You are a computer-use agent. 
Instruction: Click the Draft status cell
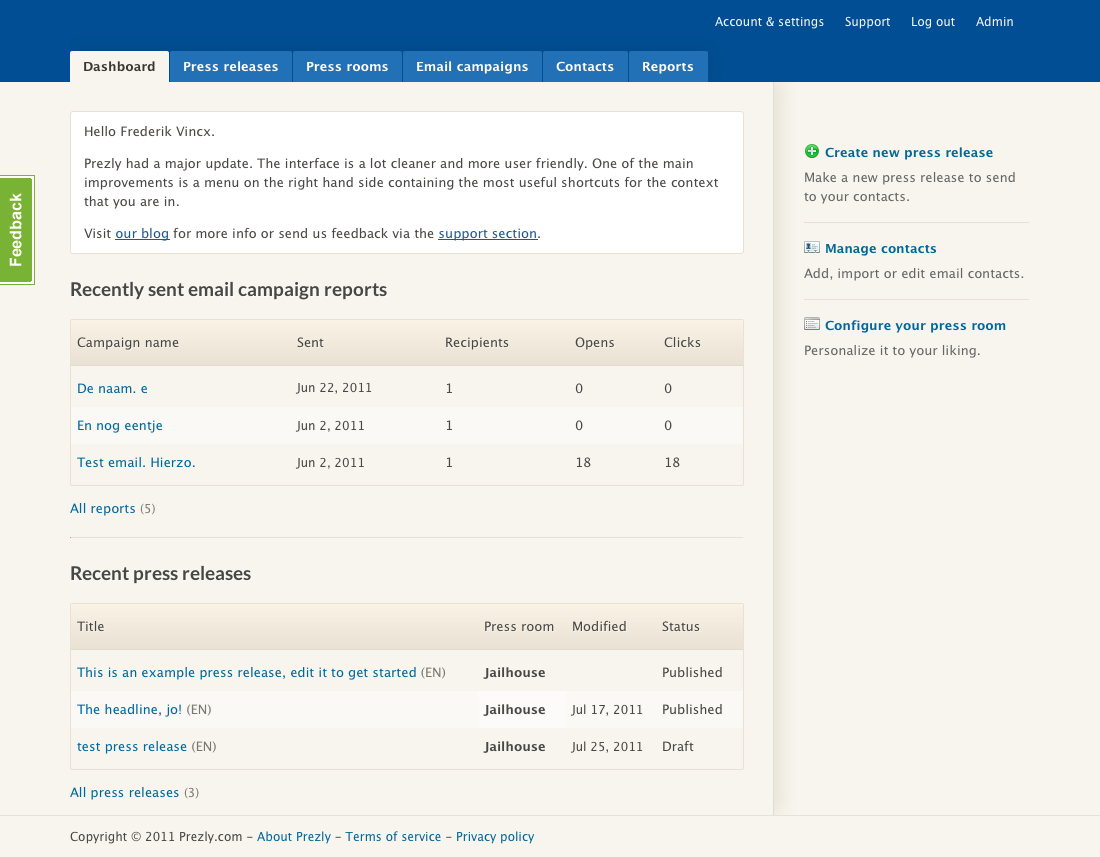tap(678, 747)
